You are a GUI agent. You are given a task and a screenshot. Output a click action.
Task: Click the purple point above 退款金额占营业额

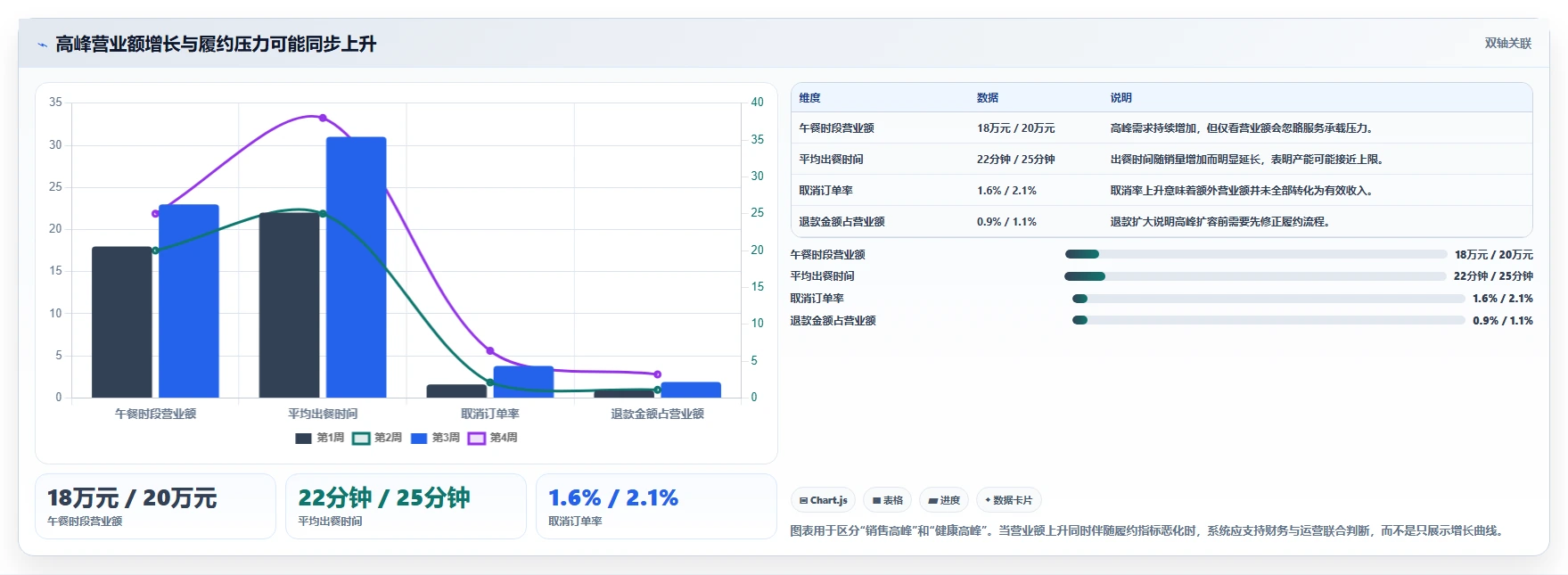pos(658,374)
